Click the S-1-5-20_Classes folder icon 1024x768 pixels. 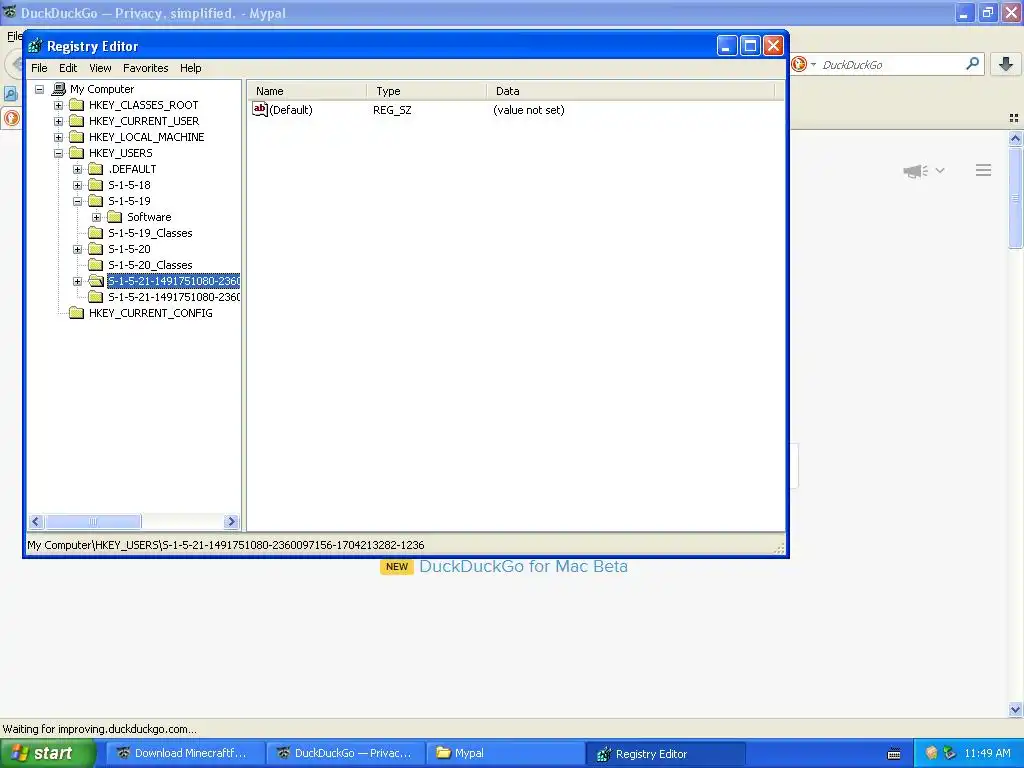click(95, 264)
